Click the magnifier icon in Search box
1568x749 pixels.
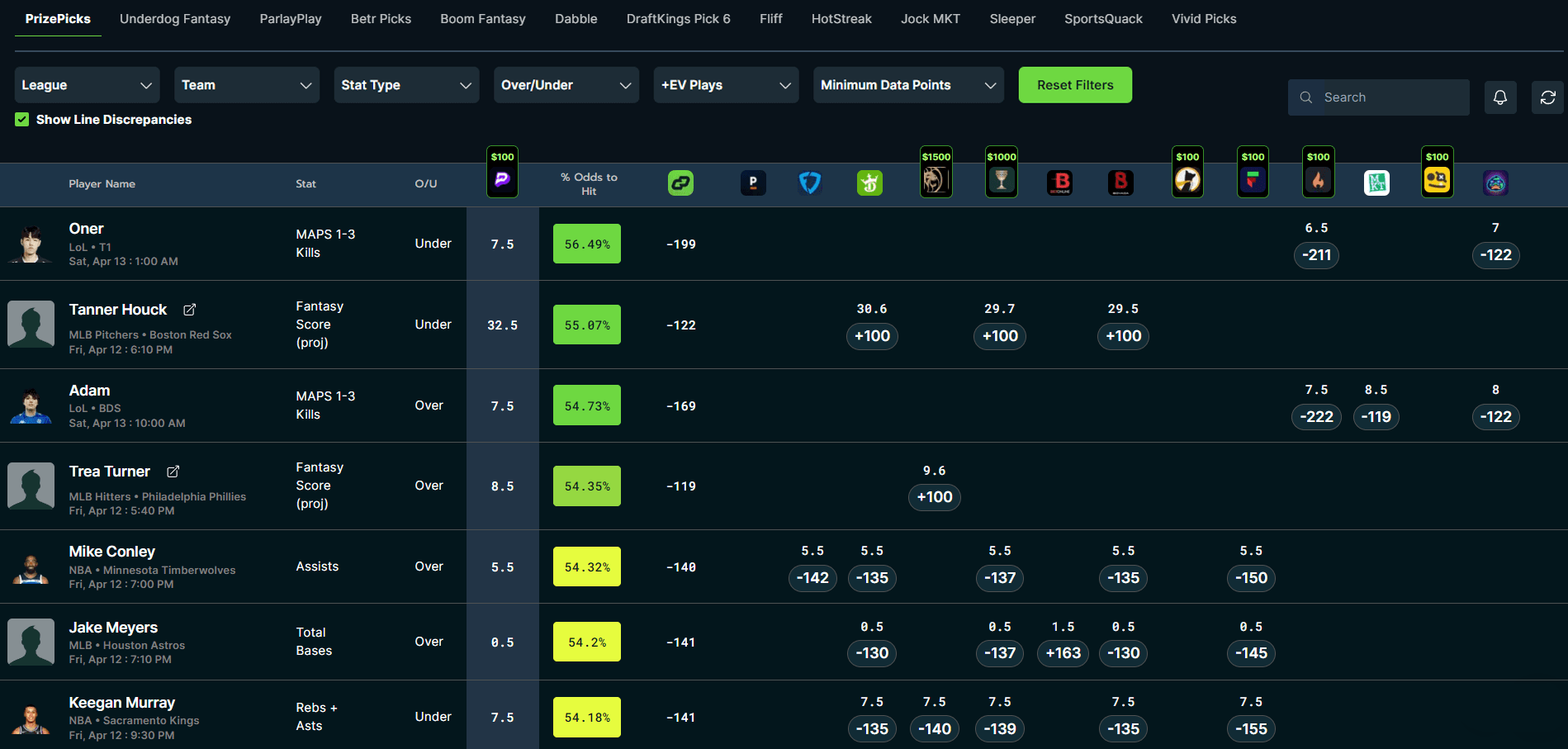(1306, 97)
